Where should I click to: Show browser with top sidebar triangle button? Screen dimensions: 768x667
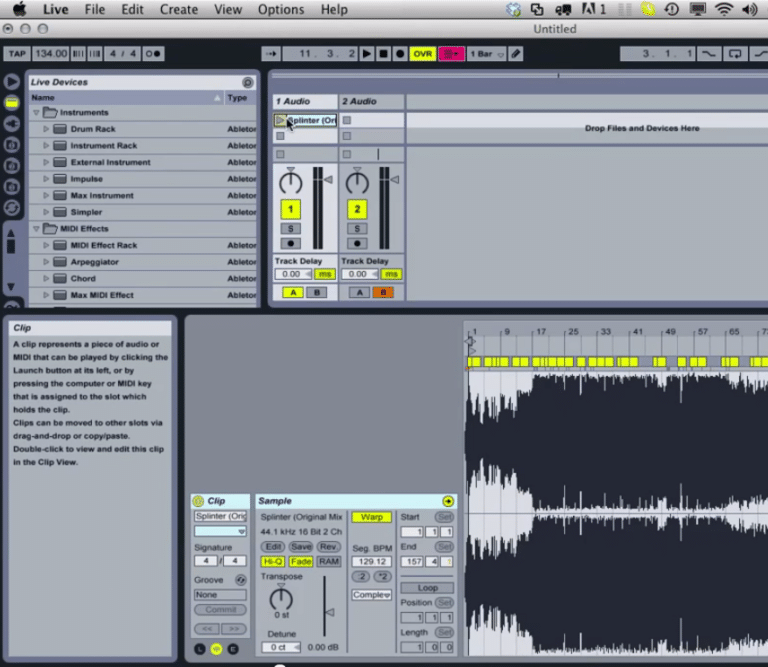coord(12,81)
